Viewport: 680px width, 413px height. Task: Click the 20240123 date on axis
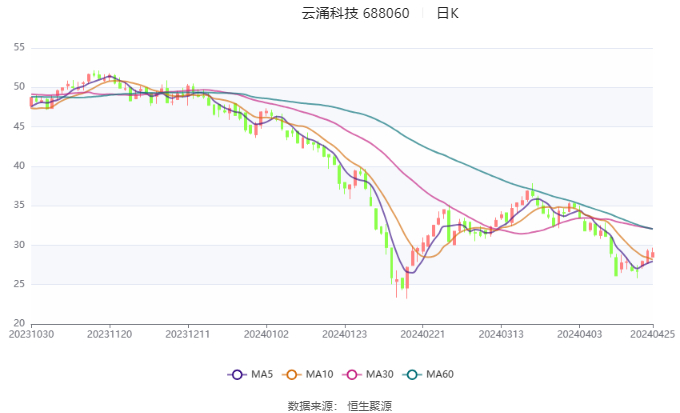point(343,336)
